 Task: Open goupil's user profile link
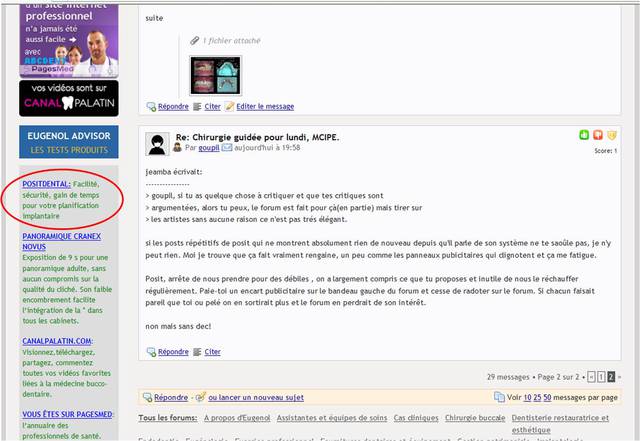[x=207, y=148]
